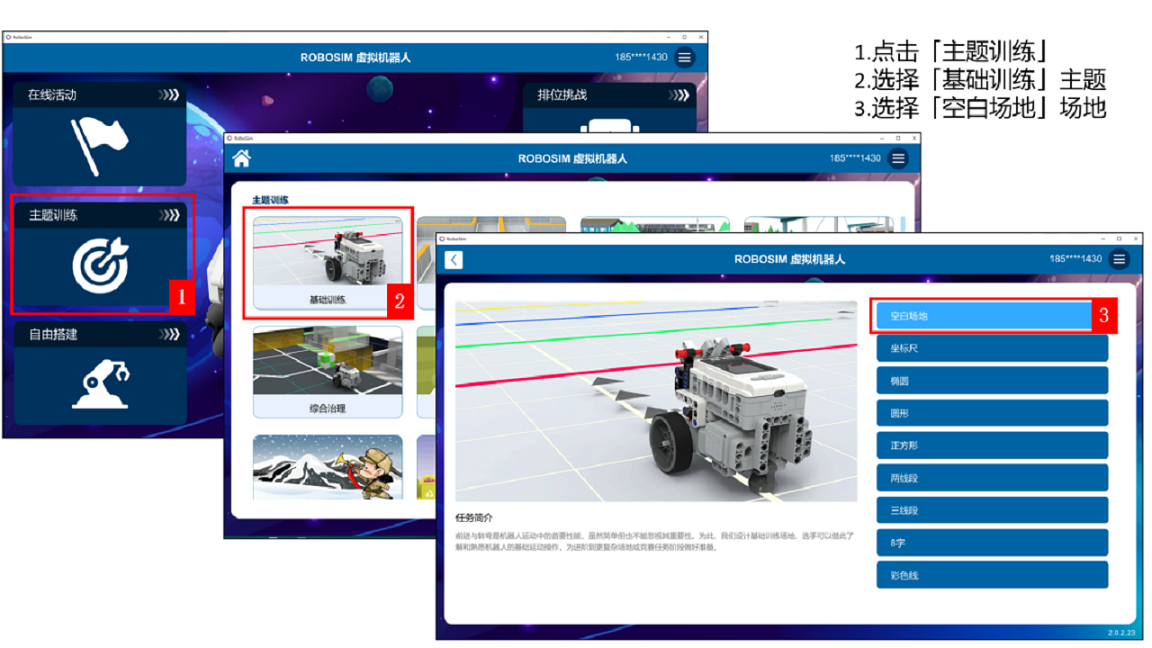This screenshot has width=1152, height=648.
Task: Click the back arrow on the field selection window
Action: pos(453,259)
